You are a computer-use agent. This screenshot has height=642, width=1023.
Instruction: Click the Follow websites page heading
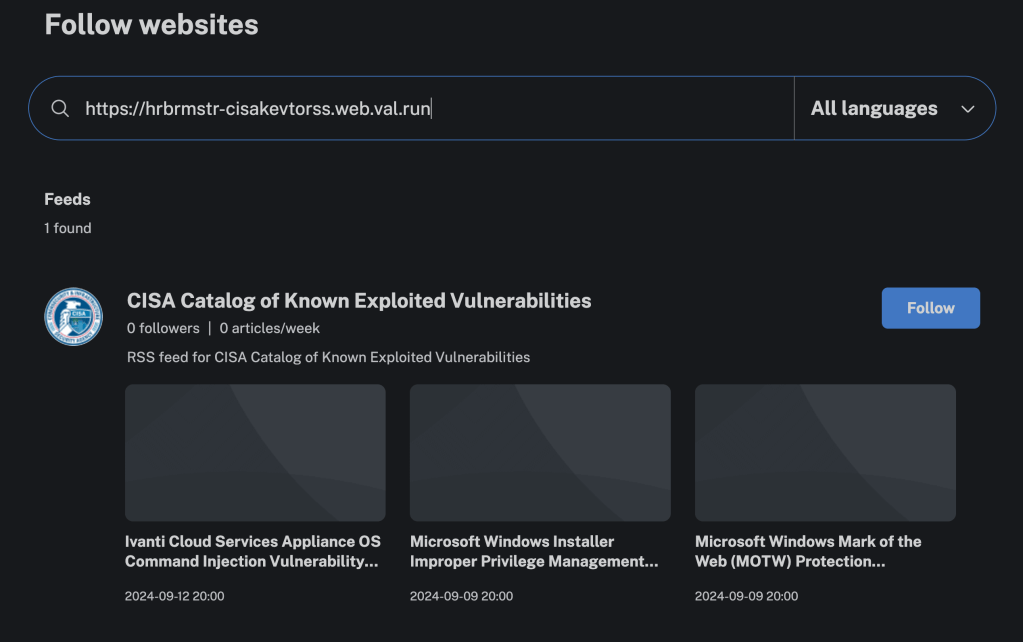pos(151,25)
